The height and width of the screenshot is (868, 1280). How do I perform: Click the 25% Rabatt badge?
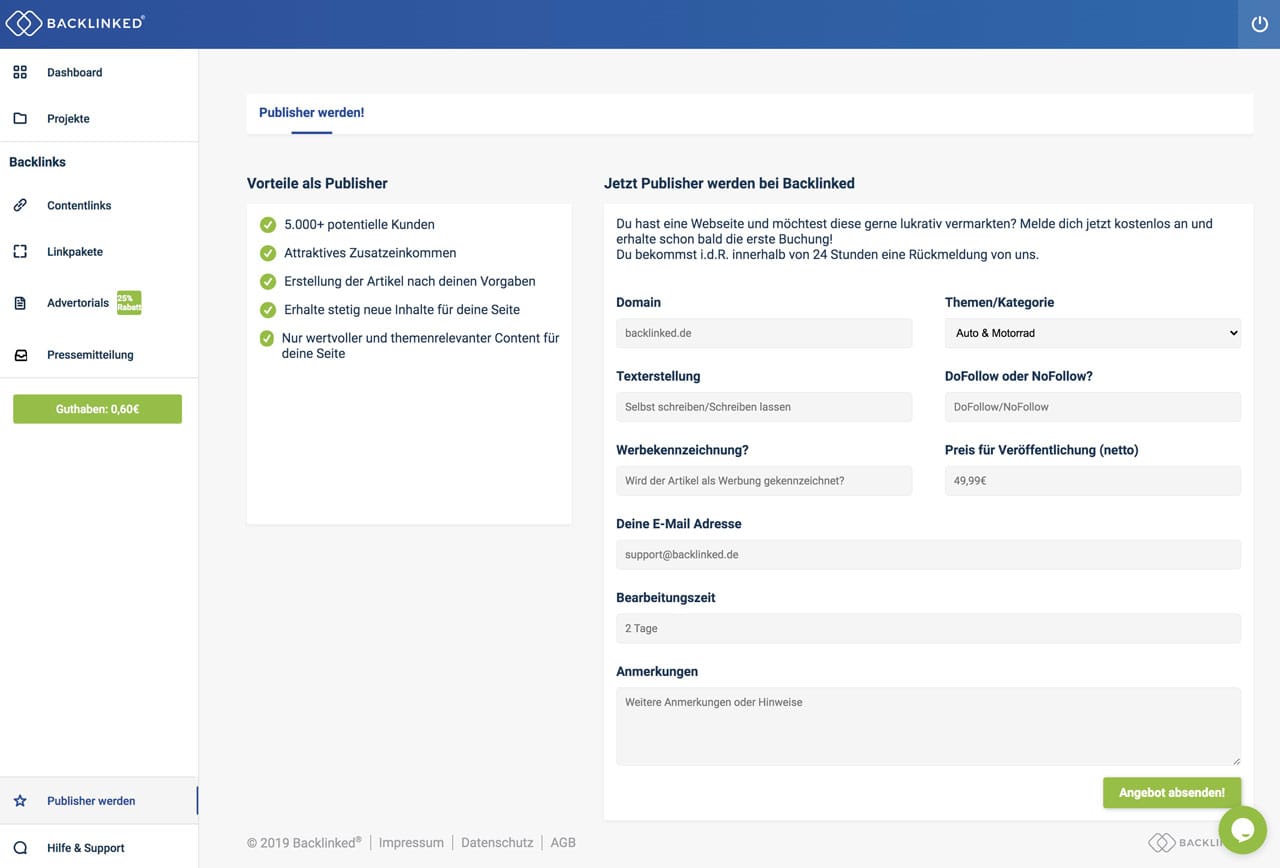coord(129,303)
